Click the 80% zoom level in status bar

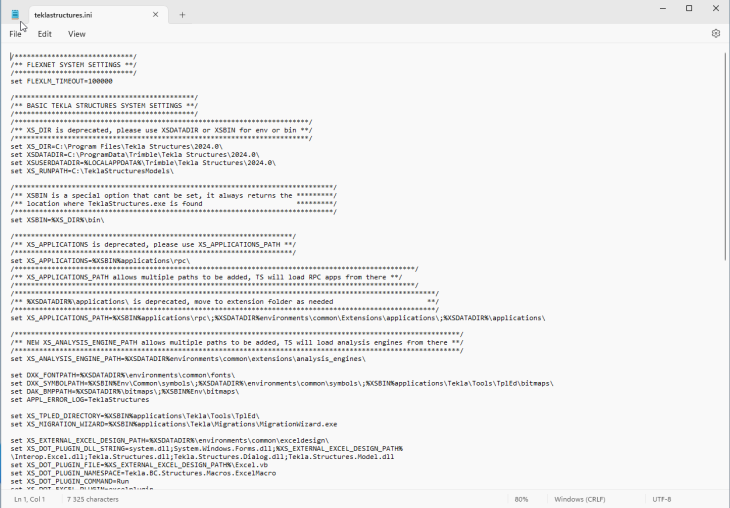(x=521, y=499)
